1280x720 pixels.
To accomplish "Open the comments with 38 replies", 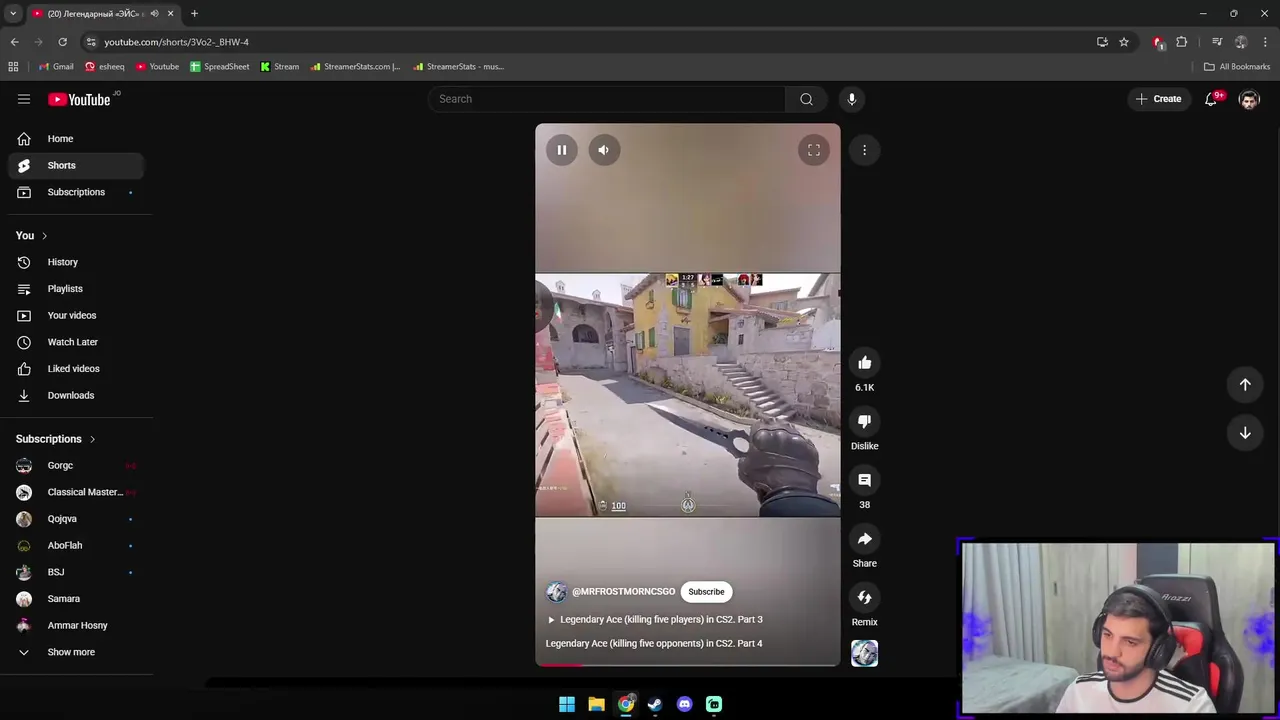I will pos(865,480).
